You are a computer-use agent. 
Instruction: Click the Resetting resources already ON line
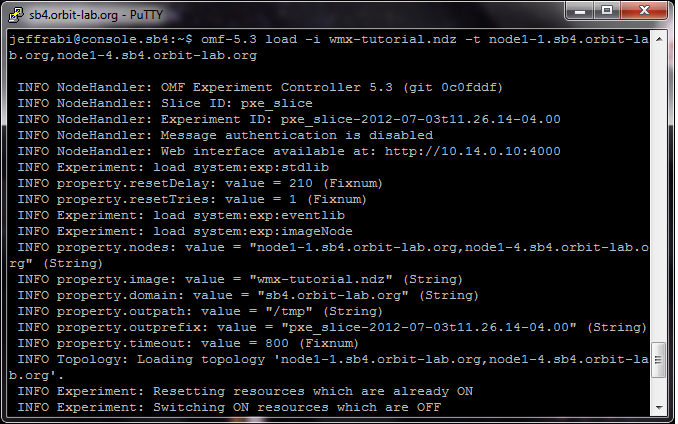coord(245,392)
